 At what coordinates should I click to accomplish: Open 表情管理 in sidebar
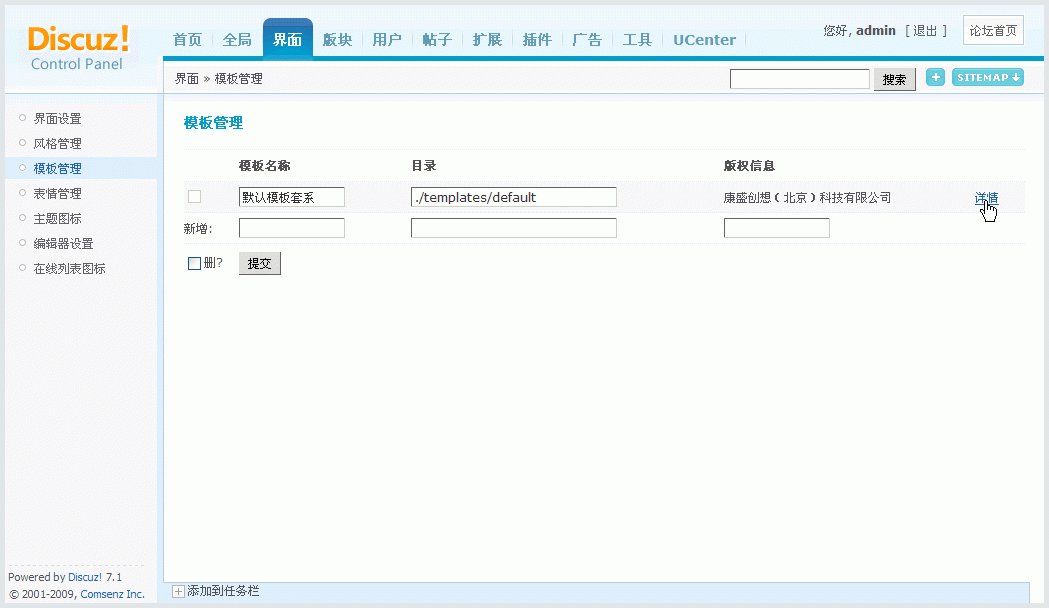pos(58,194)
